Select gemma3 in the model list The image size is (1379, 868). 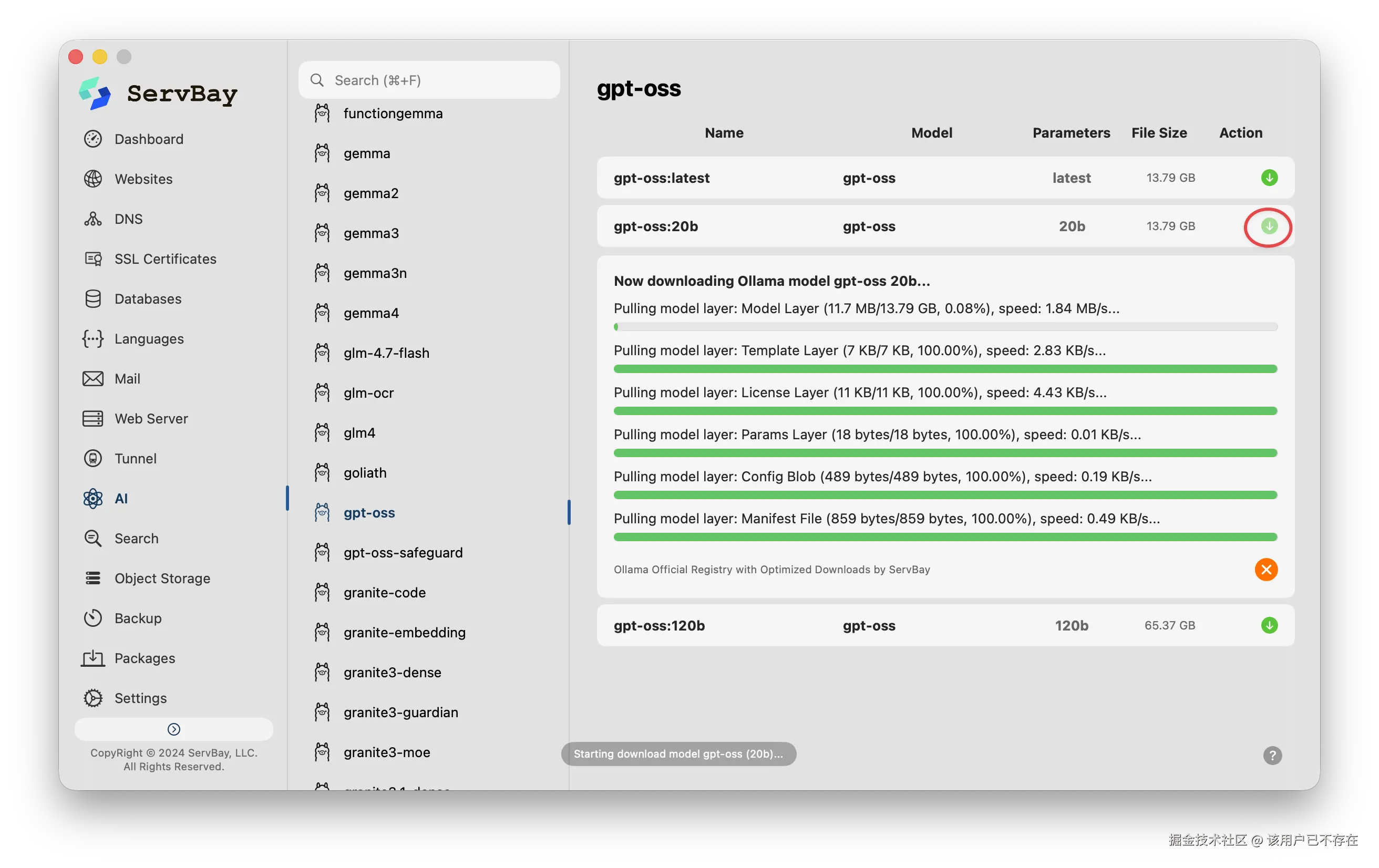[371, 233]
